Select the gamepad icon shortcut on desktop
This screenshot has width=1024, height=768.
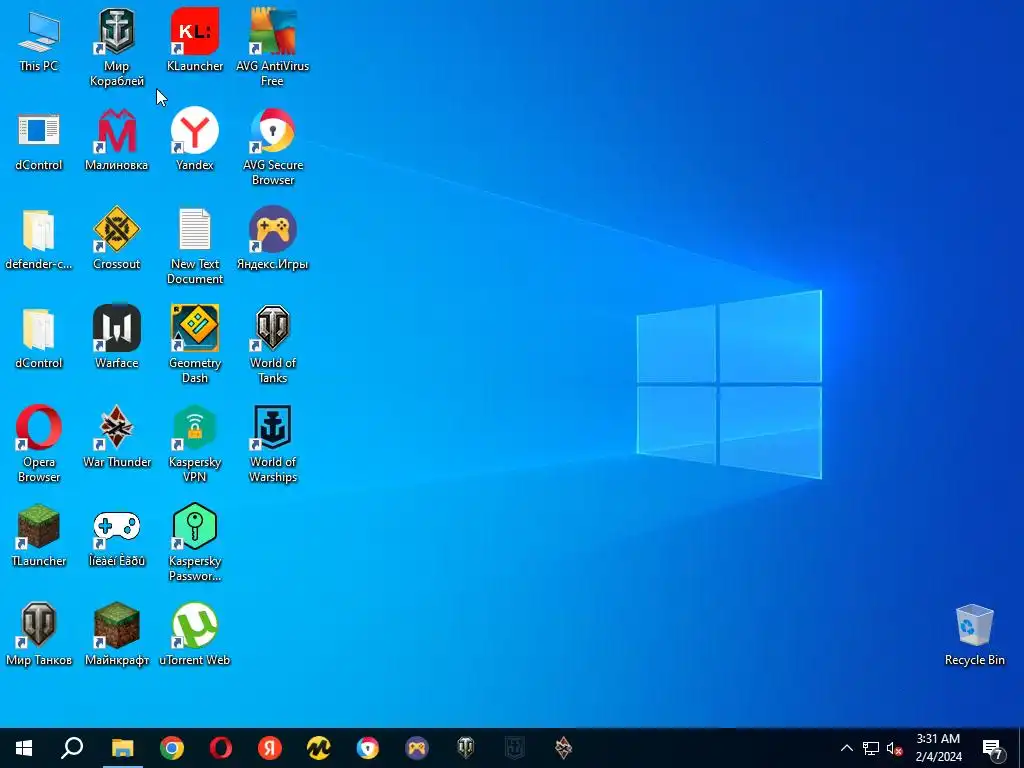pyautogui.click(x=117, y=537)
